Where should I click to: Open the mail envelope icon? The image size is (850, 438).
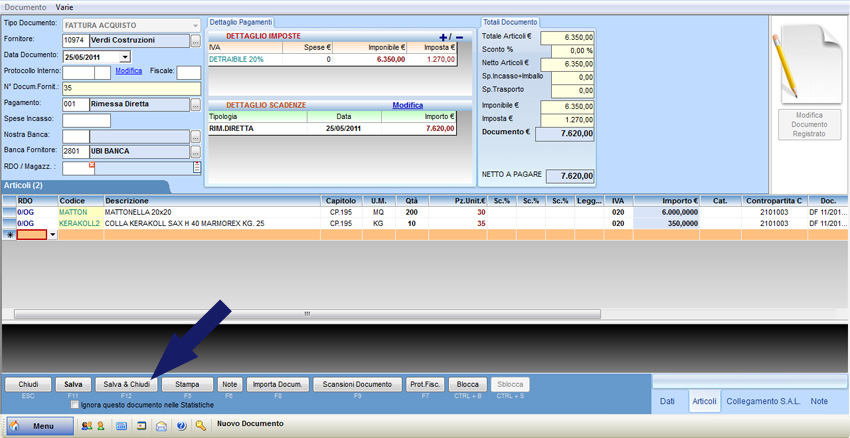pos(161,425)
